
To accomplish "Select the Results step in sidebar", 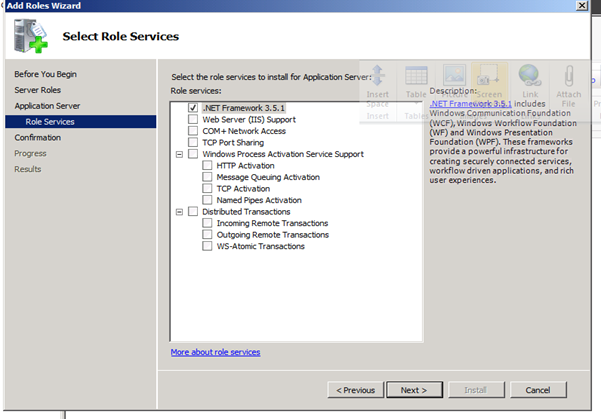I will click(x=28, y=169).
